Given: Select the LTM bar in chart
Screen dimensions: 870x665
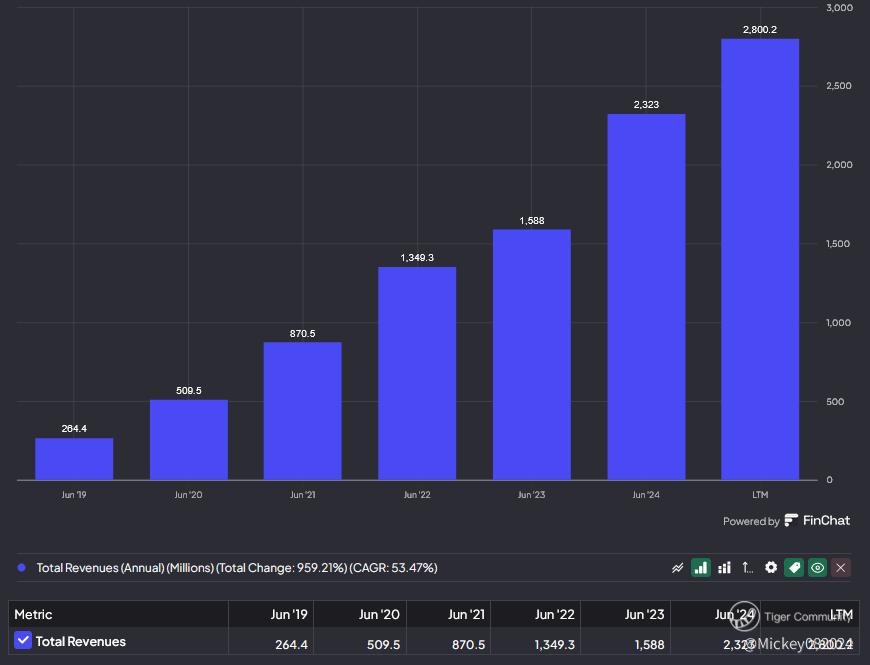Looking at the screenshot, I should click(760, 259).
